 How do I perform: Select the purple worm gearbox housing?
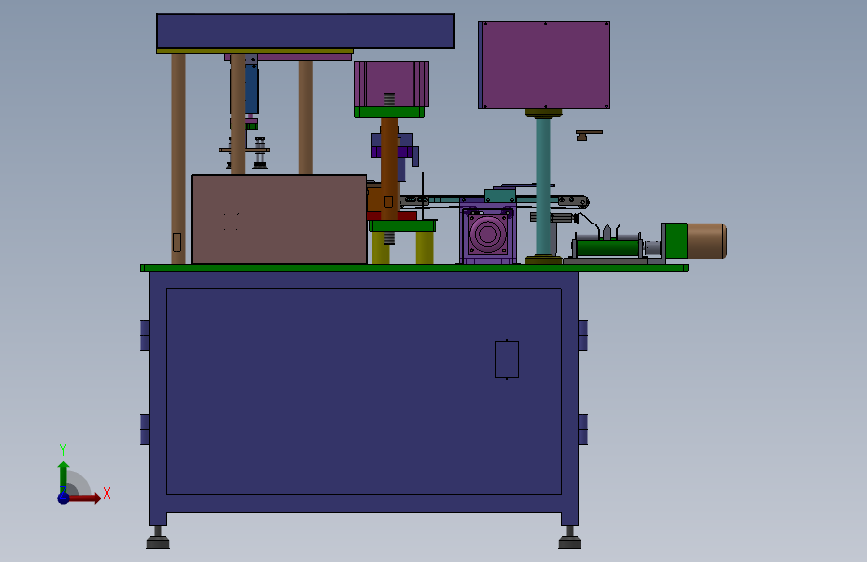point(488,234)
